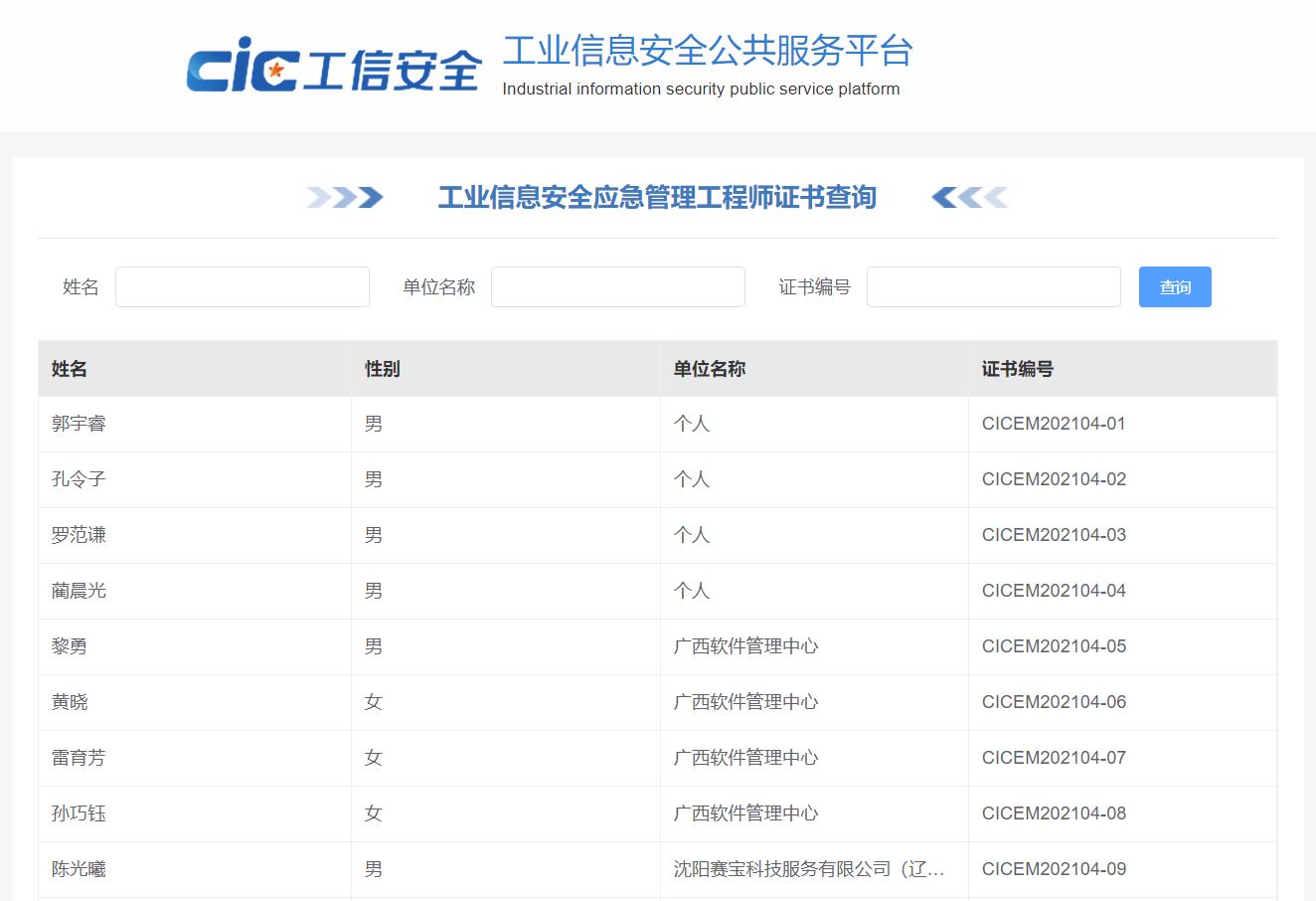
Task: Select the name cell 罗范谦
Action: [x=79, y=535]
